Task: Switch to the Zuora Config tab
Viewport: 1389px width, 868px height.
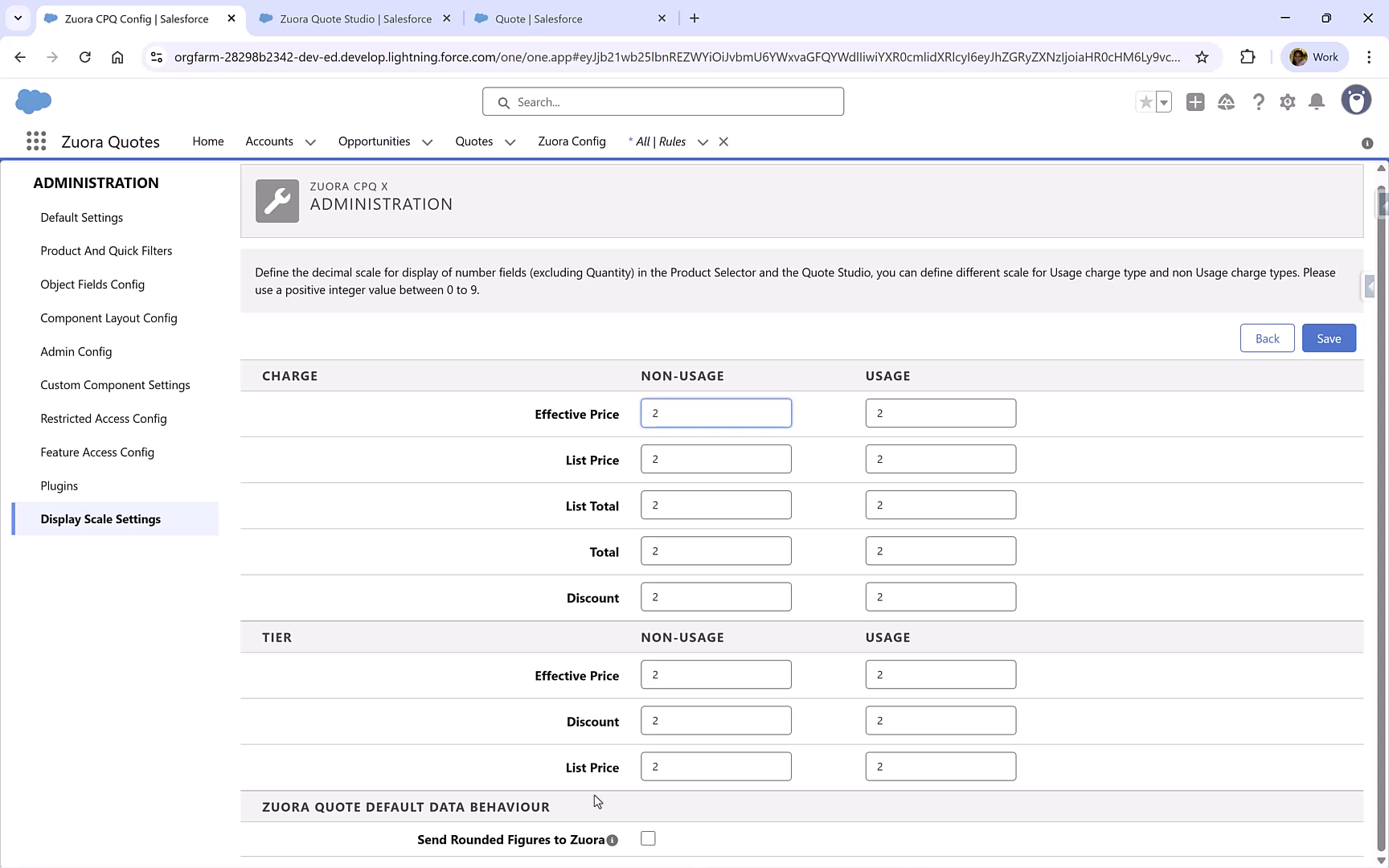Action: [x=572, y=141]
